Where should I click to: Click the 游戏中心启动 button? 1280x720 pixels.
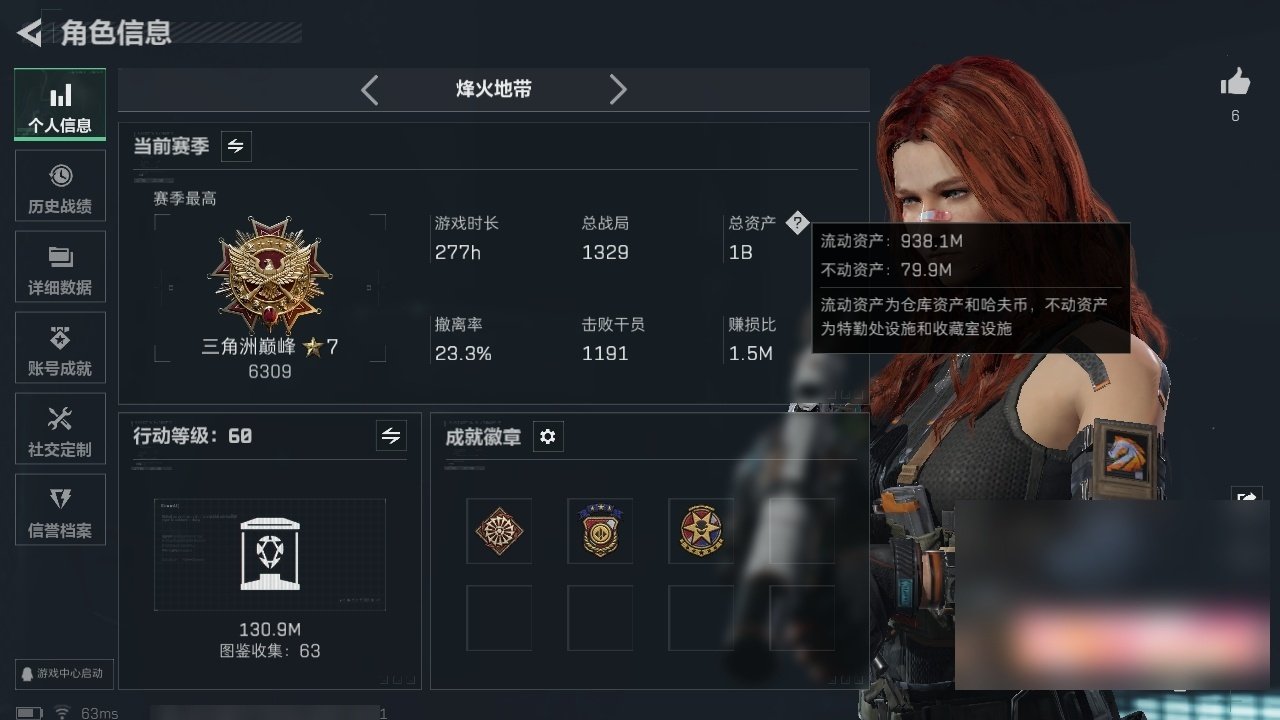tap(62, 673)
